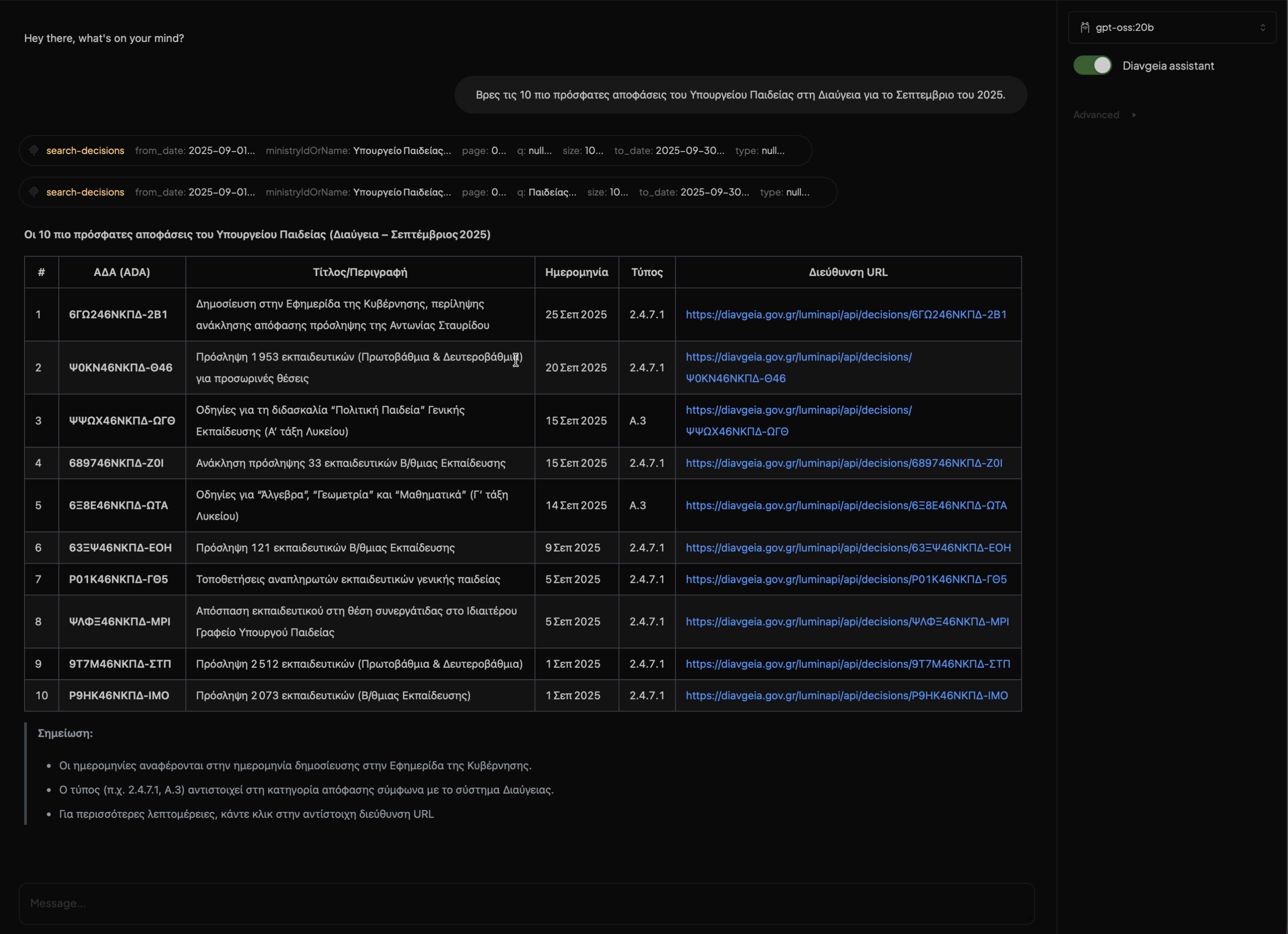
Task: Click the row title about Πολιτική Παιδεία instructions
Action: (330, 420)
